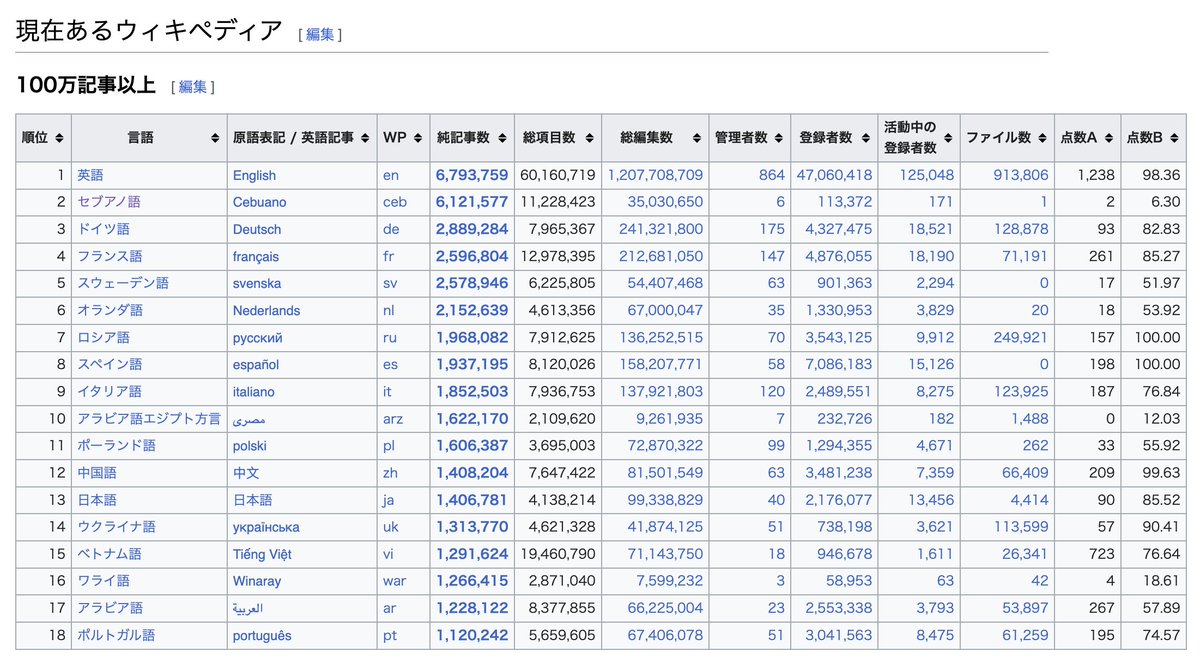Follow the セブアノ語 link
This screenshot has height=663, width=1200.
(x=109, y=202)
